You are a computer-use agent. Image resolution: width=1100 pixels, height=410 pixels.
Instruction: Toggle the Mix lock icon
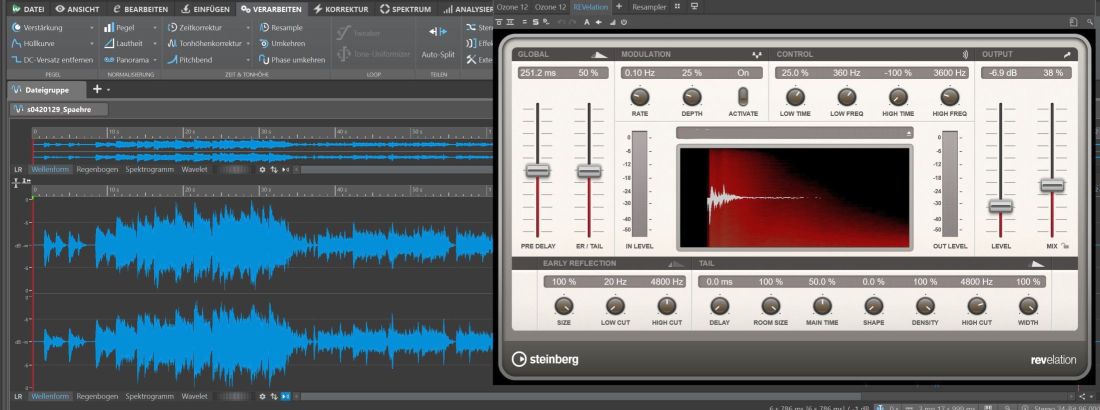point(1066,246)
